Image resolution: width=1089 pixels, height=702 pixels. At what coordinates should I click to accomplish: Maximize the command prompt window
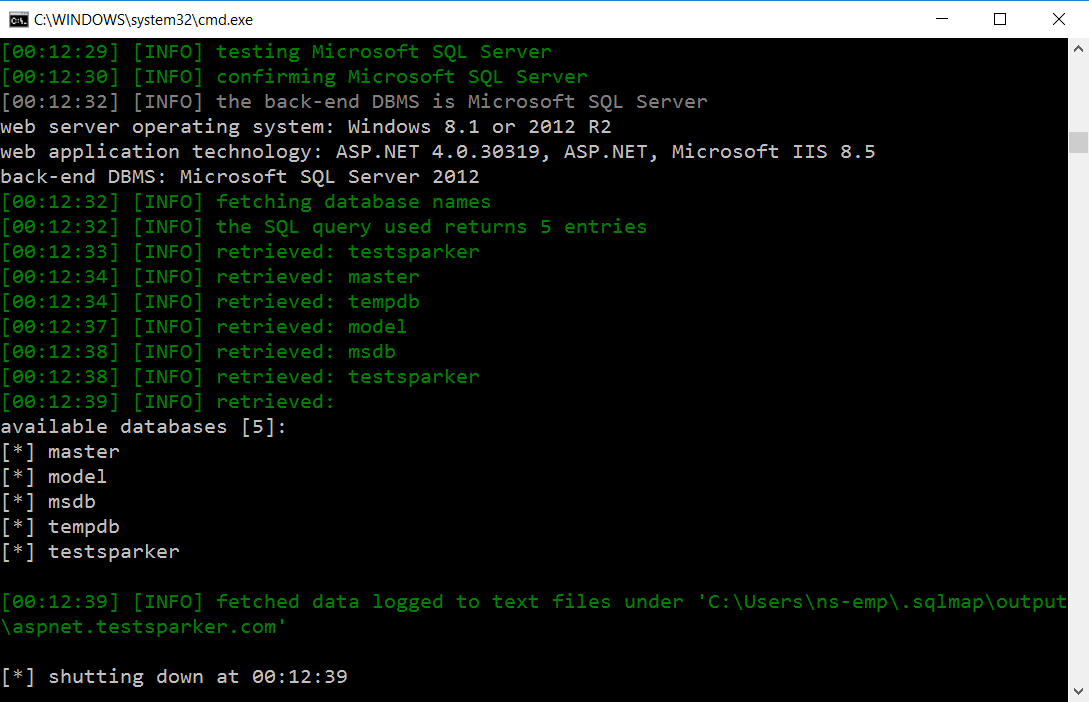pyautogui.click(x=1000, y=19)
